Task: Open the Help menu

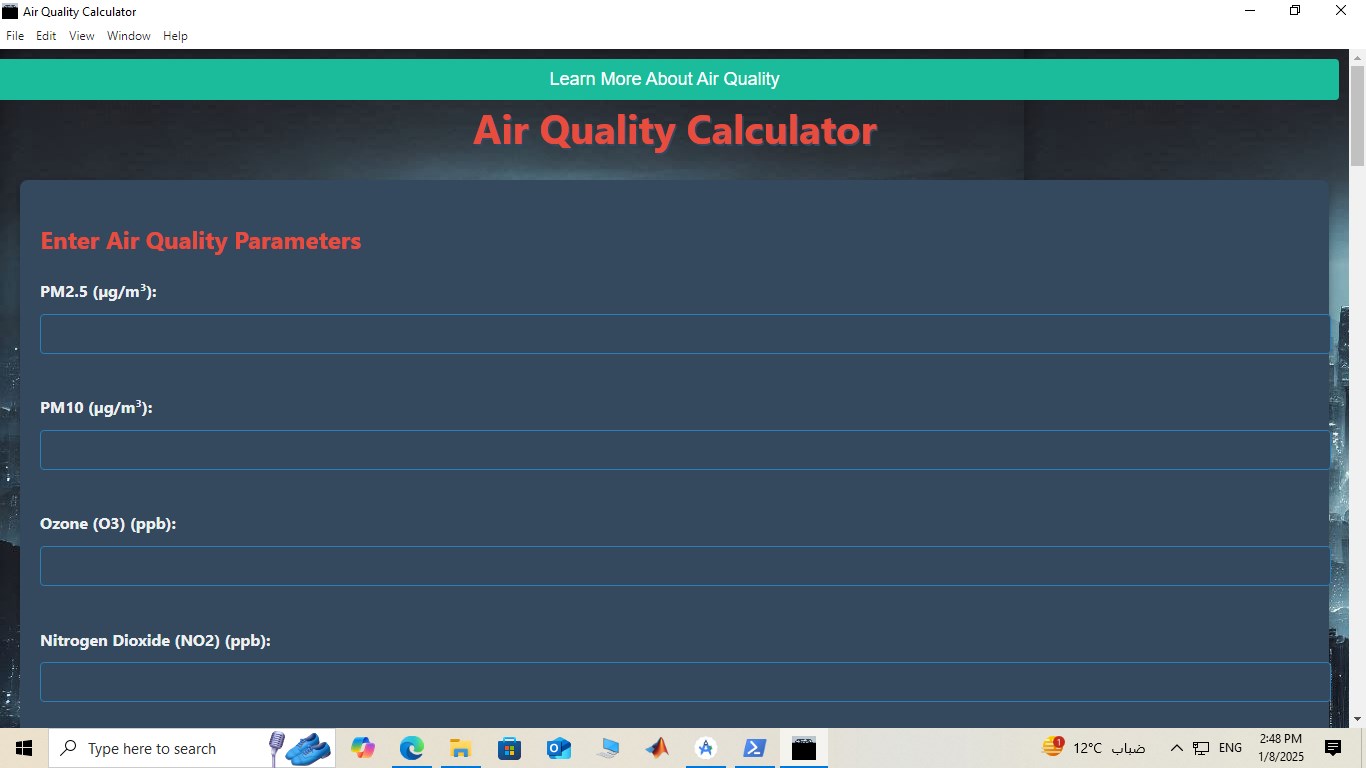Action: point(175,35)
